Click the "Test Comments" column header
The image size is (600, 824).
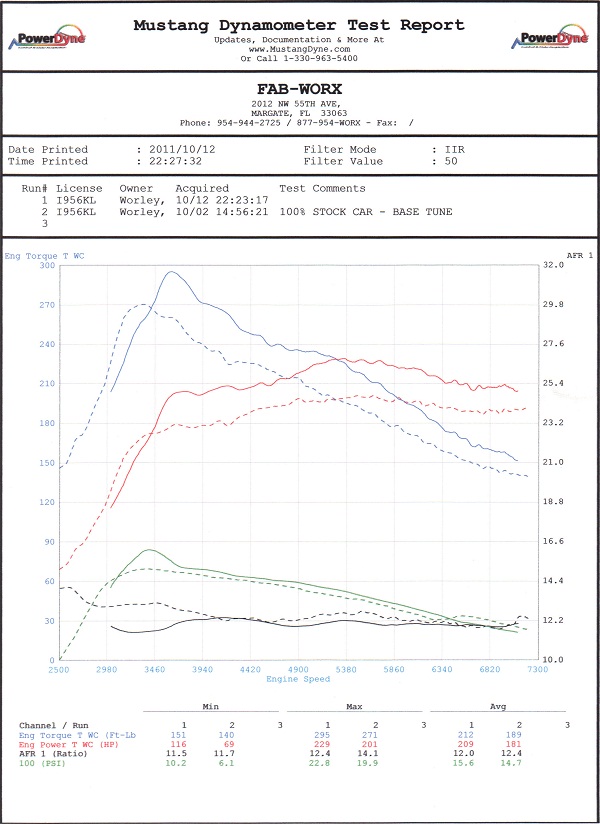point(322,189)
